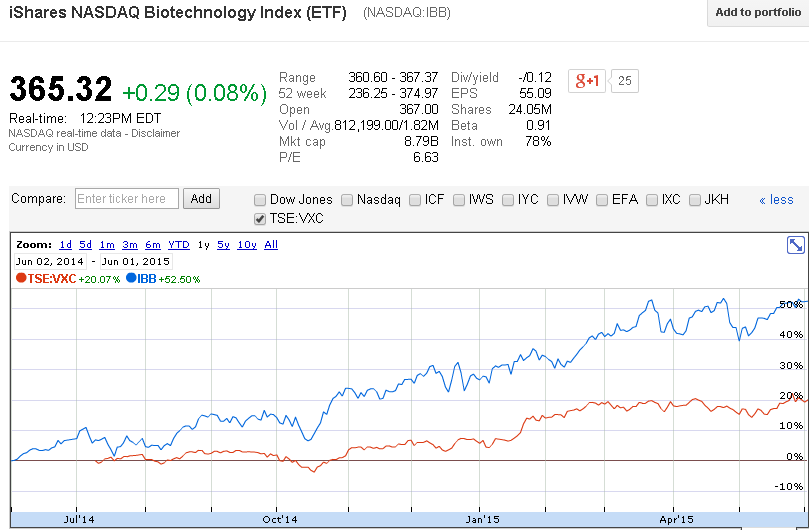Focus the Enter ticker here field
This screenshot has width=809, height=530.
(x=127, y=199)
